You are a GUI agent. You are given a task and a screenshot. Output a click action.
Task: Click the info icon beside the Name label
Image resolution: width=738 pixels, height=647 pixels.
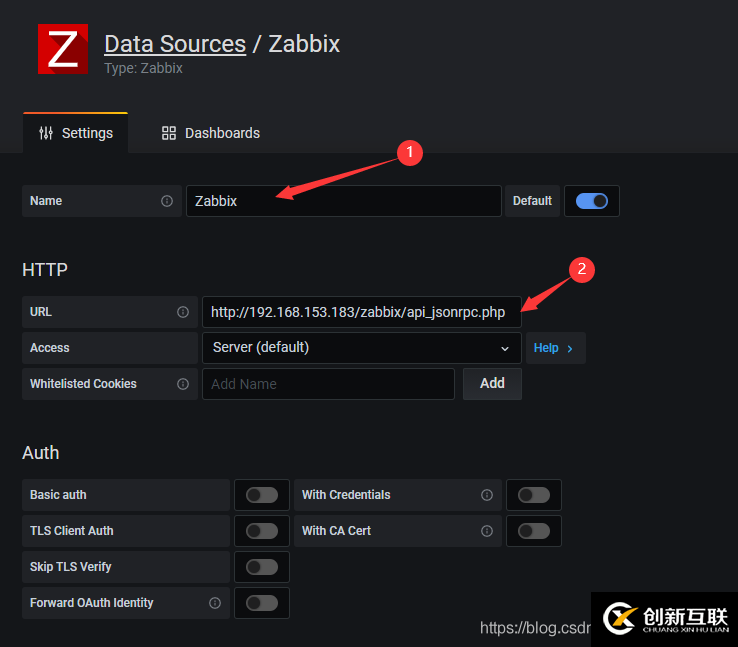[167, 201]
